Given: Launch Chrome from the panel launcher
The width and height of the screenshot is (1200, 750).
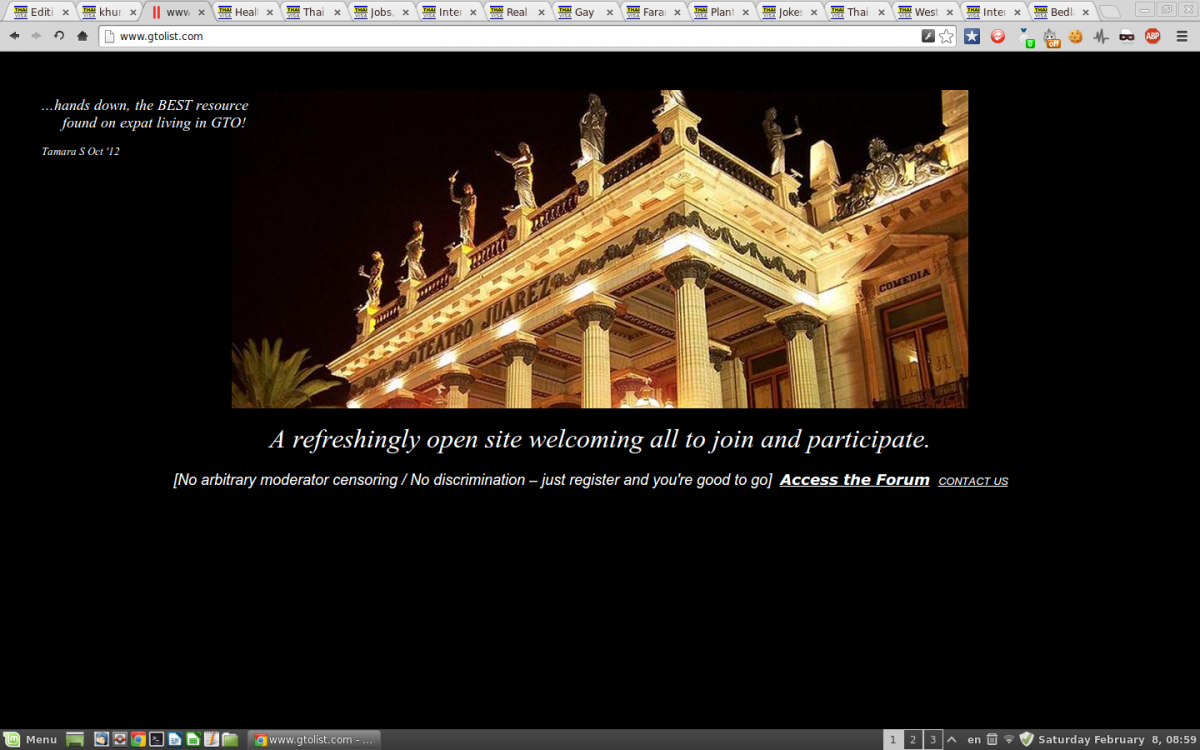Looking at the screenshot, I should point(138,740).
